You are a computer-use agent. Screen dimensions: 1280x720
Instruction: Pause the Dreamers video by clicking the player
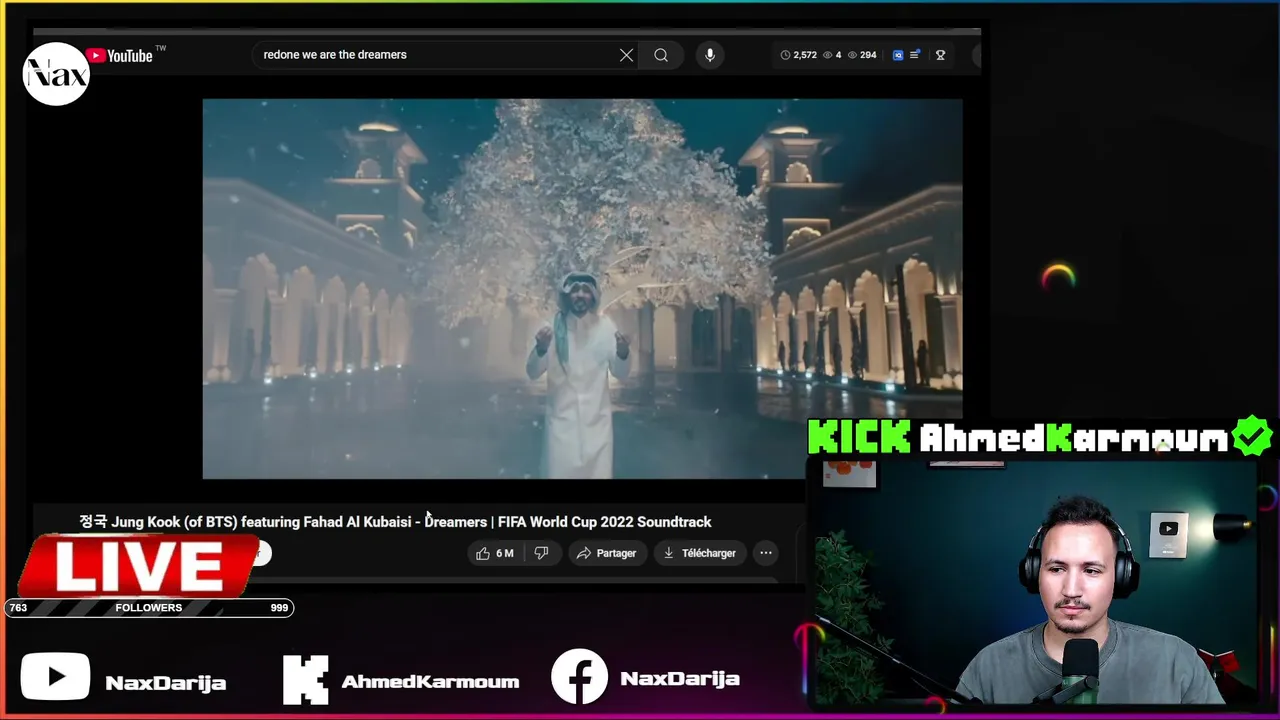[582, 289]
